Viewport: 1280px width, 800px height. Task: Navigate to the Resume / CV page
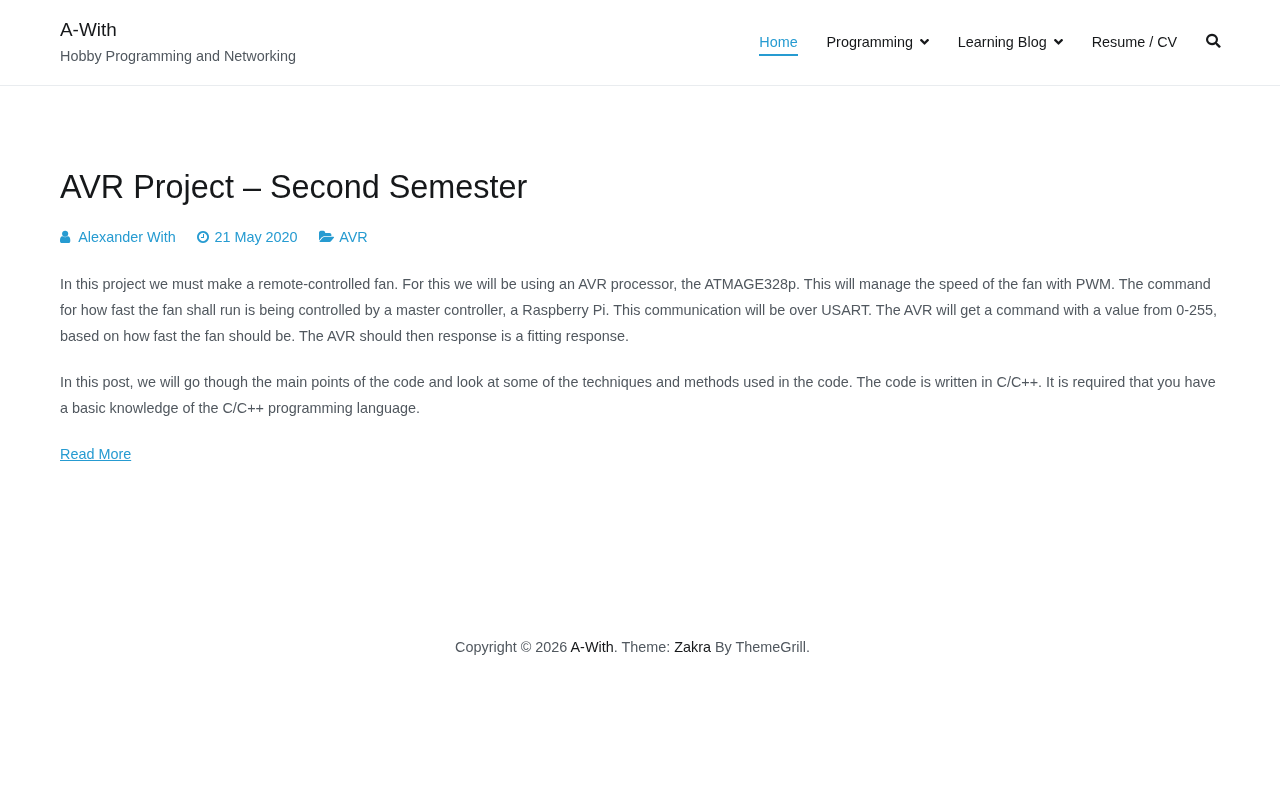click(1134, 42)
